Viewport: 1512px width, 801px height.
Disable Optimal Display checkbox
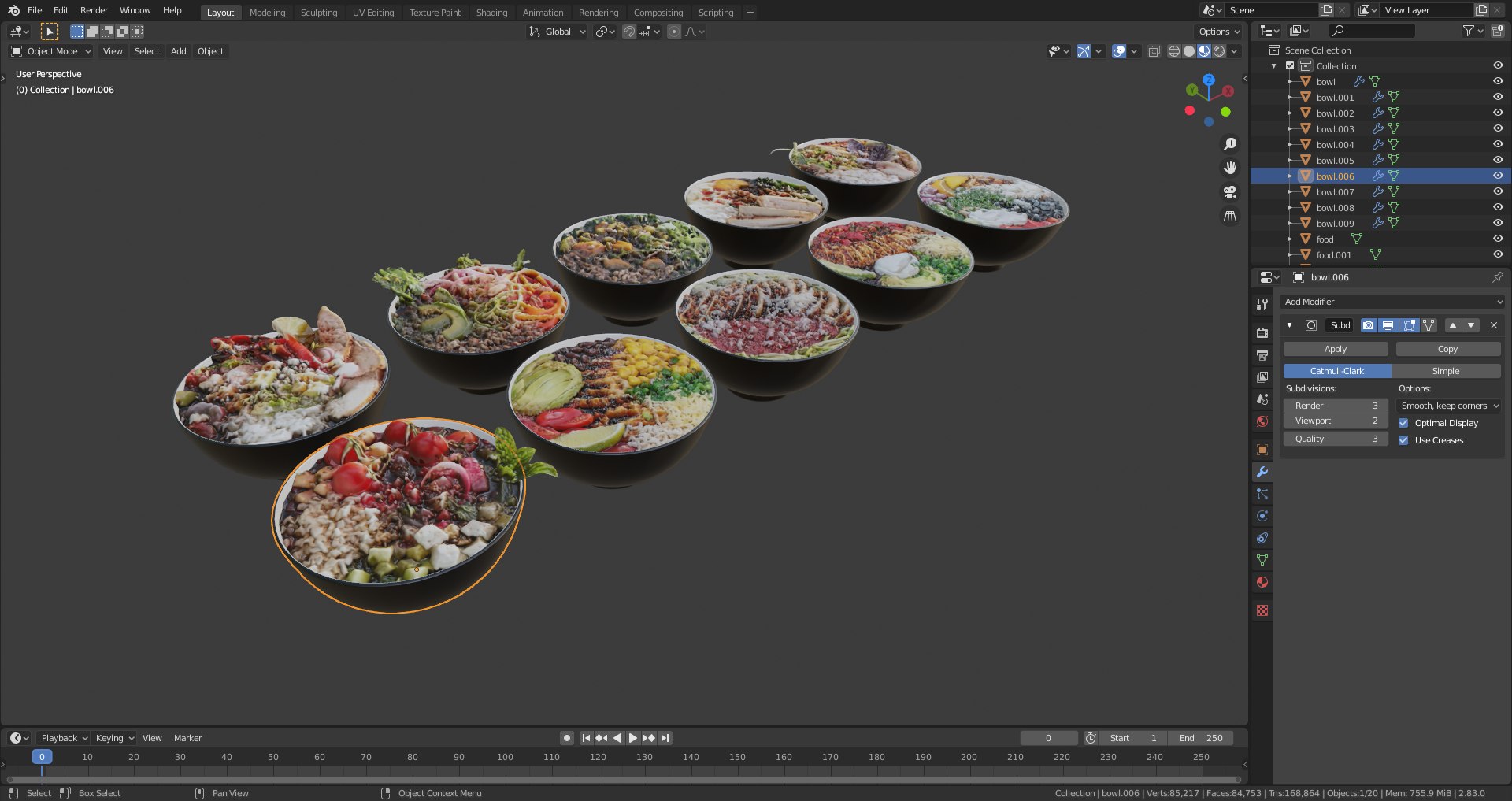coord(1403,423)
